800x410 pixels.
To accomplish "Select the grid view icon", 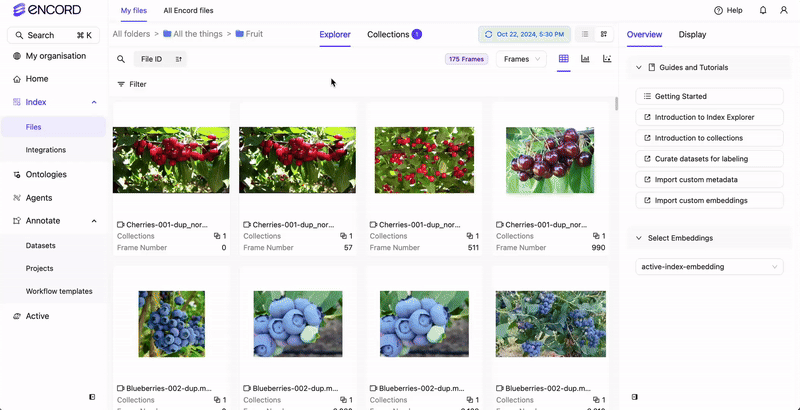I will (563, 59).
